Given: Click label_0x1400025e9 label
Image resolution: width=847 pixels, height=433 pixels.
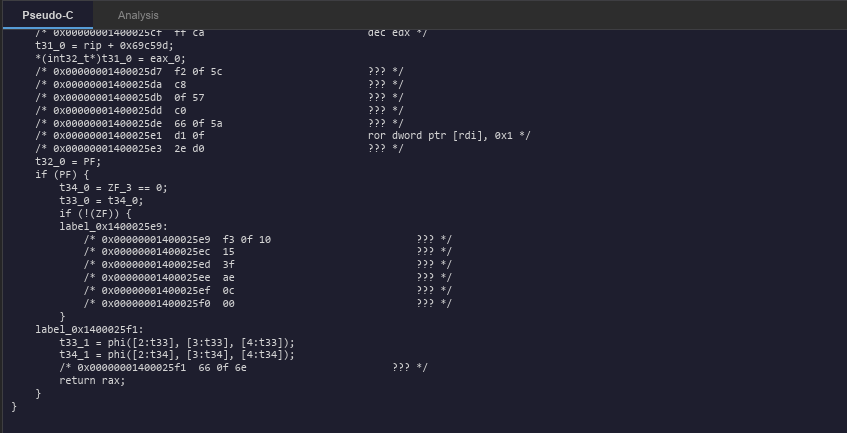Looking at the screenshot, I should [113, 226].
